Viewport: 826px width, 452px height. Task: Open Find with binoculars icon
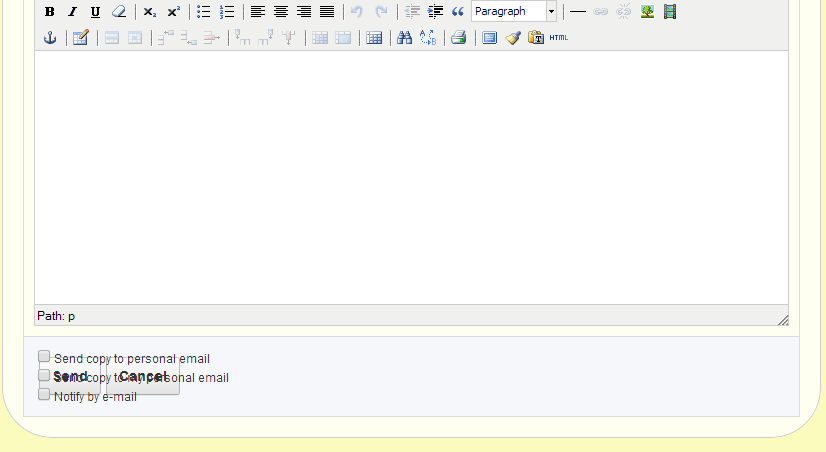pos(405,37)
